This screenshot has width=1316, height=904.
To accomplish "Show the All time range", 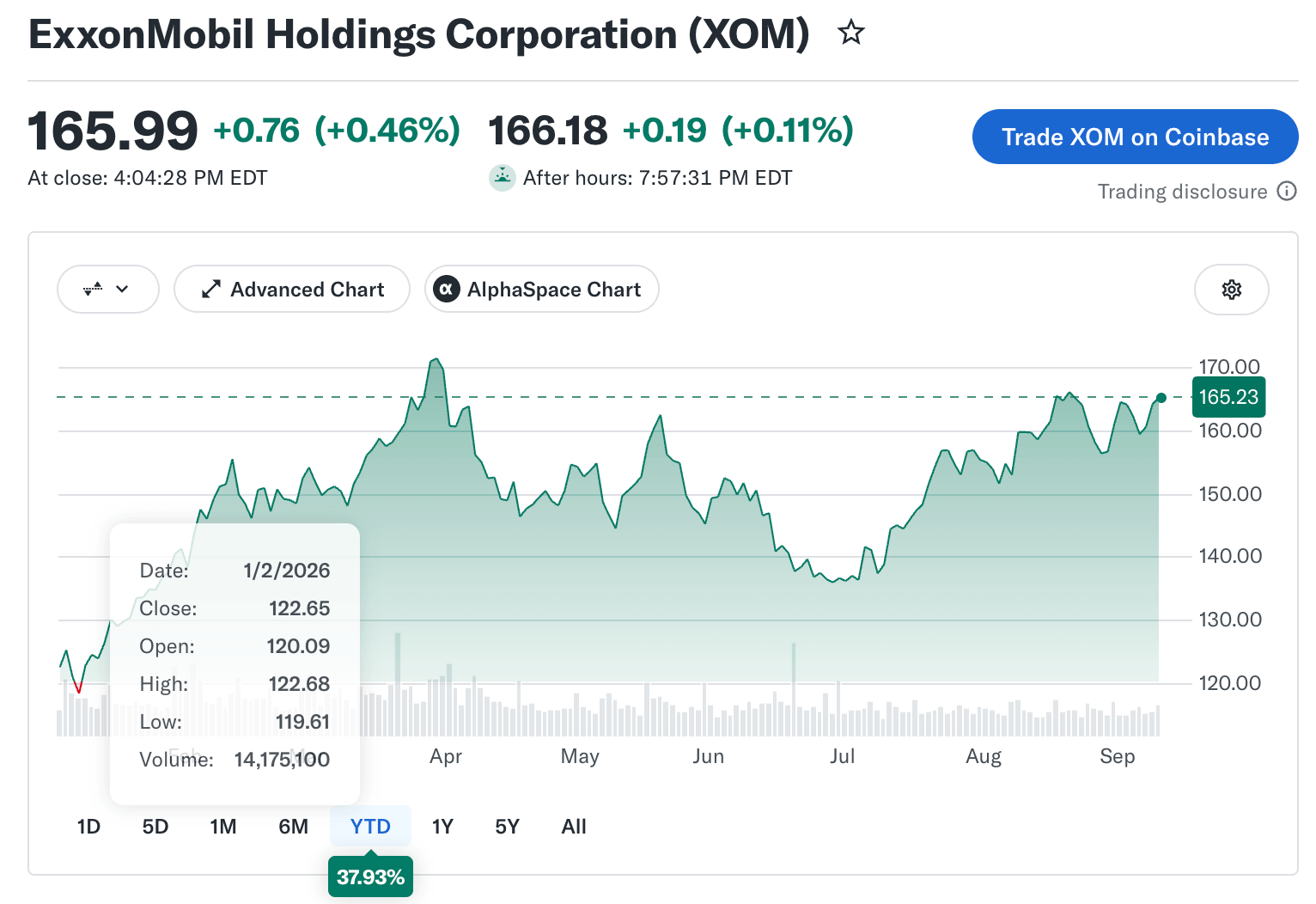I will point(574,827).
